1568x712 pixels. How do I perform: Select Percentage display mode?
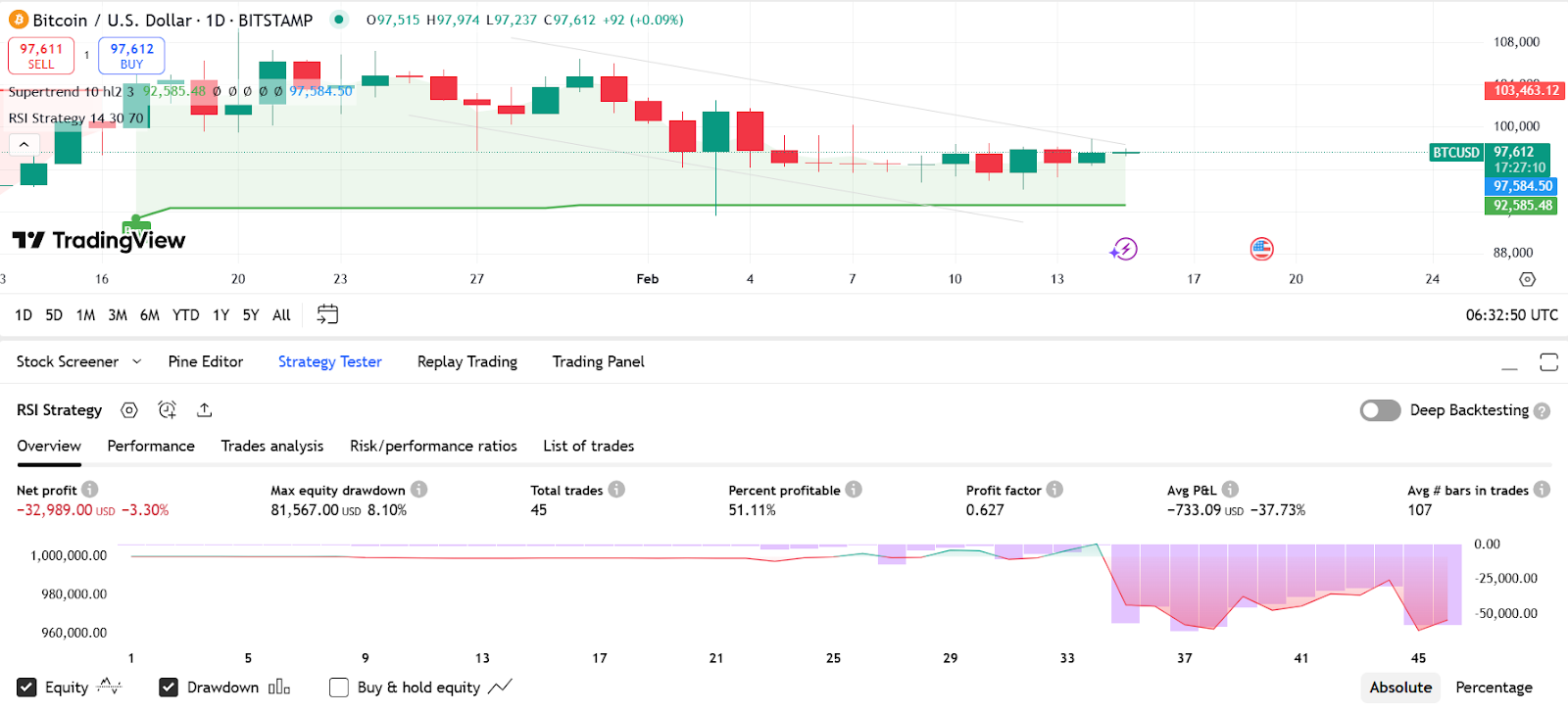click(1494, 688)
